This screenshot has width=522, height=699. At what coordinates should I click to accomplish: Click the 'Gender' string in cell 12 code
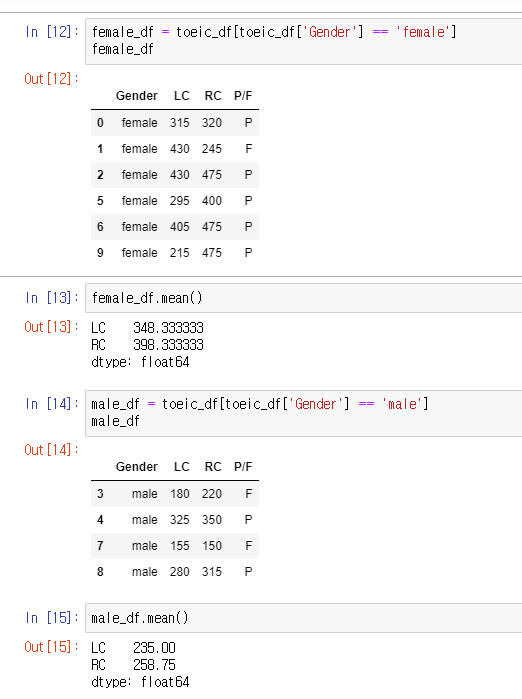point(329,32)
